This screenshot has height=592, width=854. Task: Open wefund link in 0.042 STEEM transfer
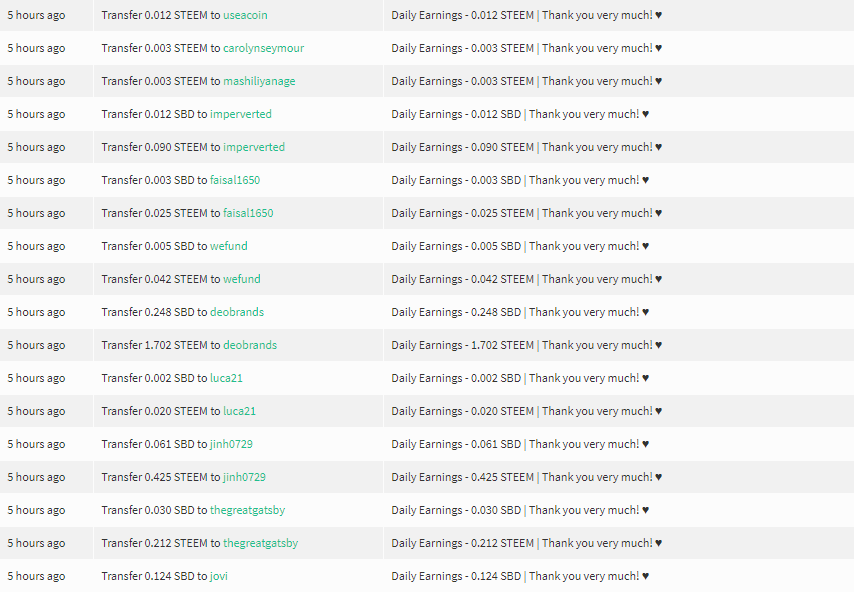pyautogui.click(x=242, y=279)
